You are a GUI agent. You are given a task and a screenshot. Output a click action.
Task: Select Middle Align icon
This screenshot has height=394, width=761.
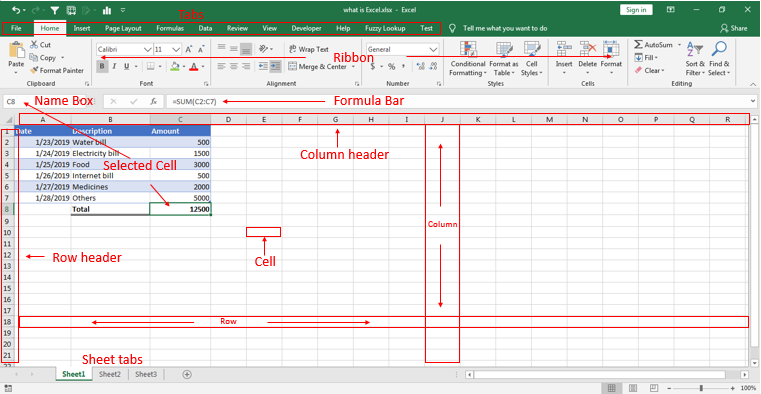pos(234,48)
